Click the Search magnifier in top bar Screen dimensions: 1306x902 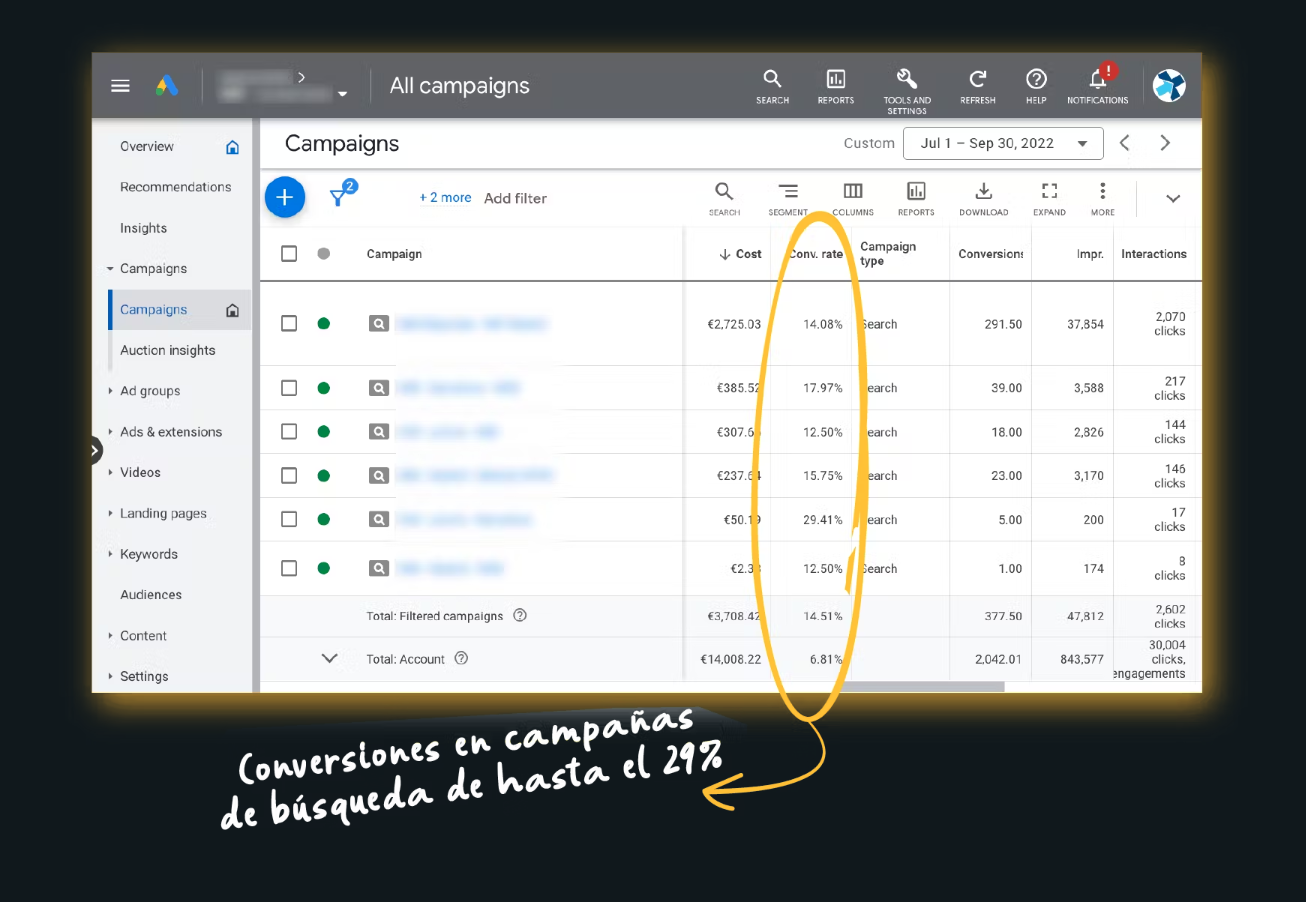[x=772, y=80]
